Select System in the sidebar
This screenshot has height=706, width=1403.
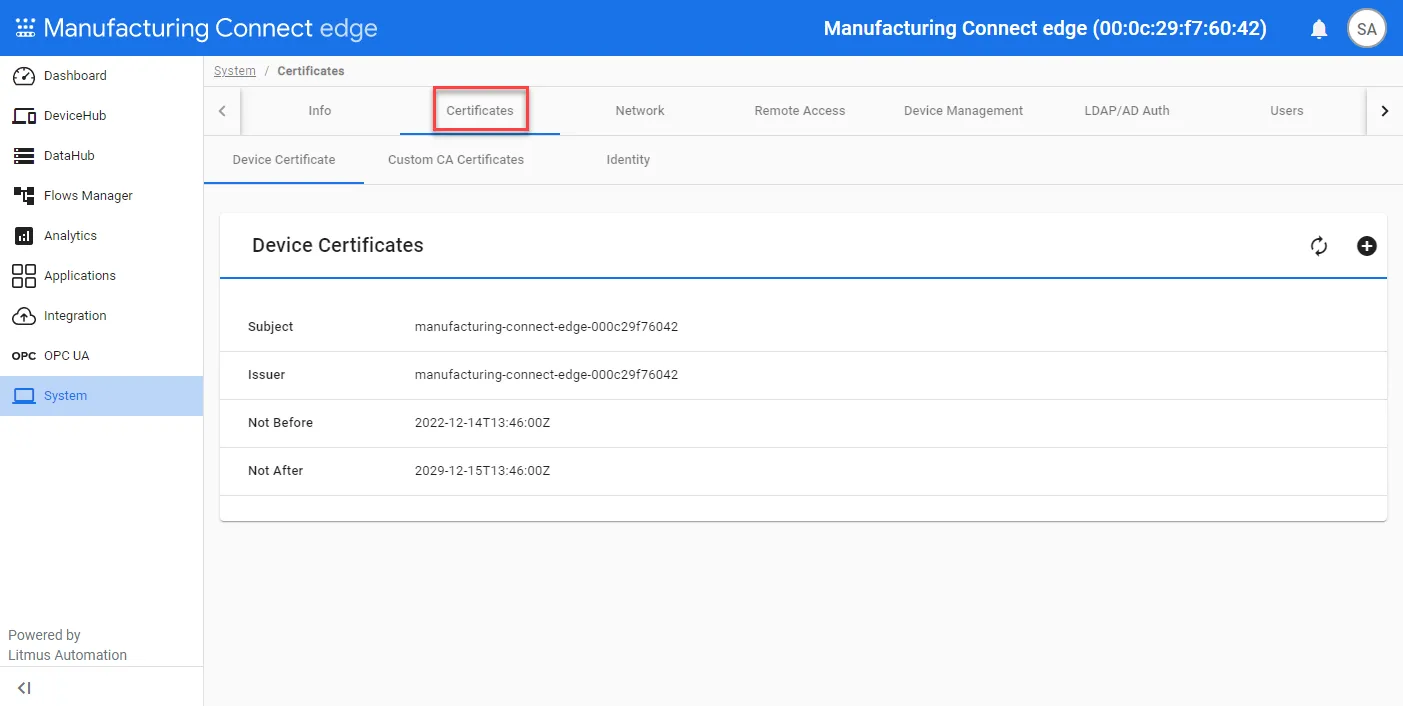pyautogui.click(x=101, y=396)
